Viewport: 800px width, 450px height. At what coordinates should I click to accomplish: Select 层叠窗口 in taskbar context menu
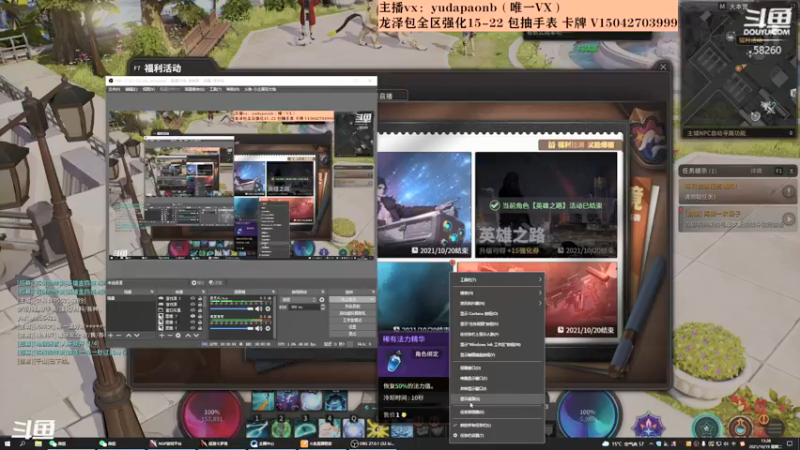pos(497,367)
